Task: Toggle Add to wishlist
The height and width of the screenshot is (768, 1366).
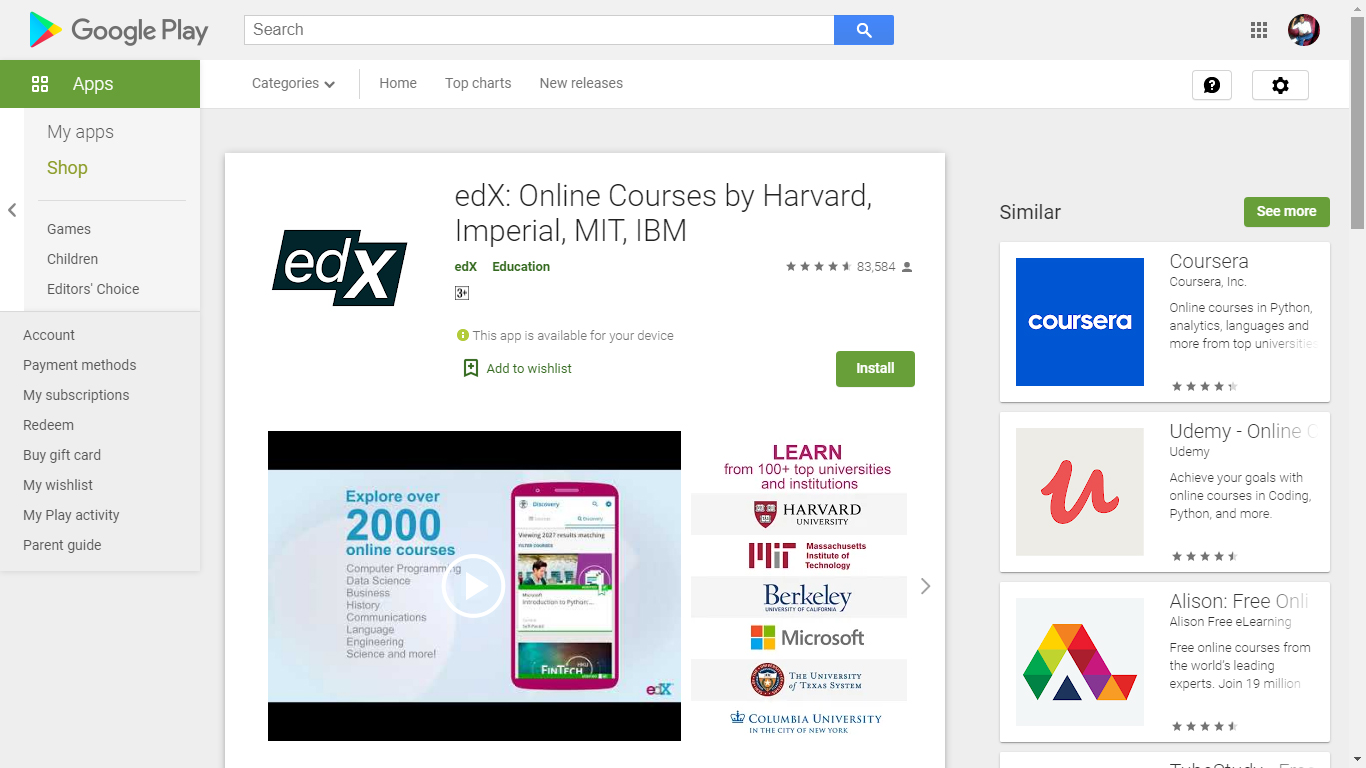Action: coord(517,368)
